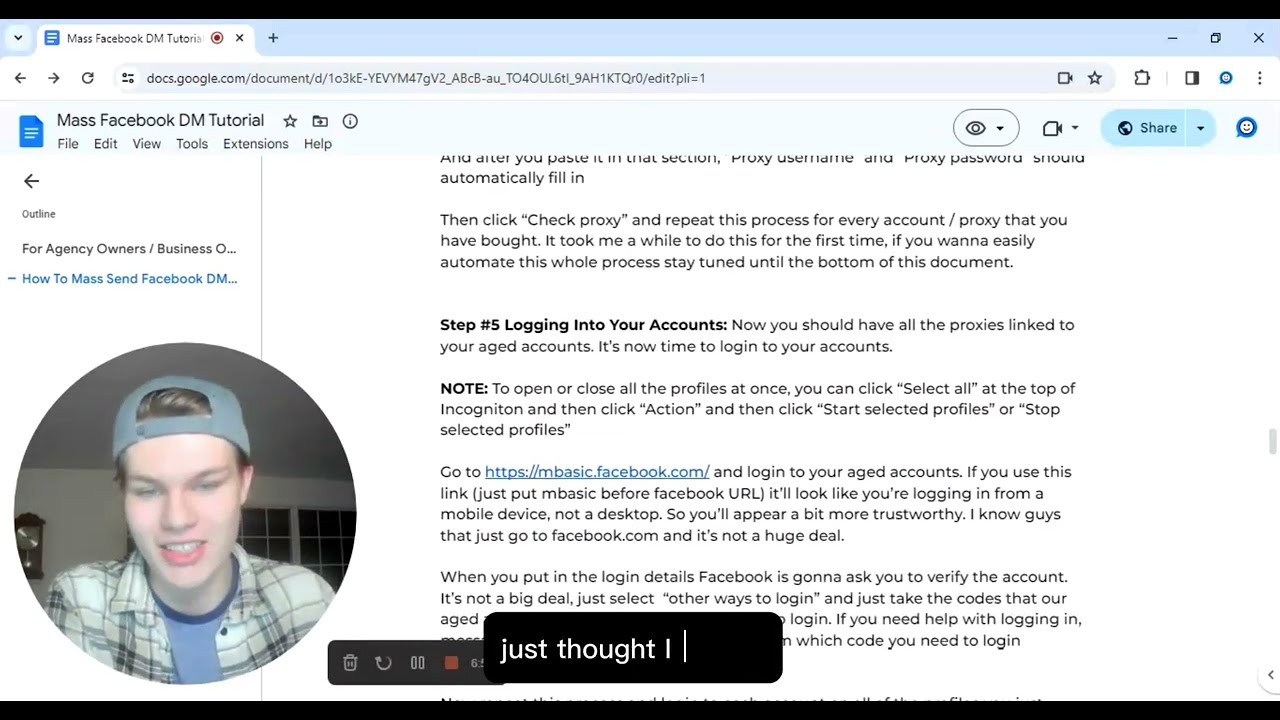The height and width of the screenshot is (720, 1280).
Task: Star the Mass Facebook DM Tutorial document
Action: (x=290, y=121)
